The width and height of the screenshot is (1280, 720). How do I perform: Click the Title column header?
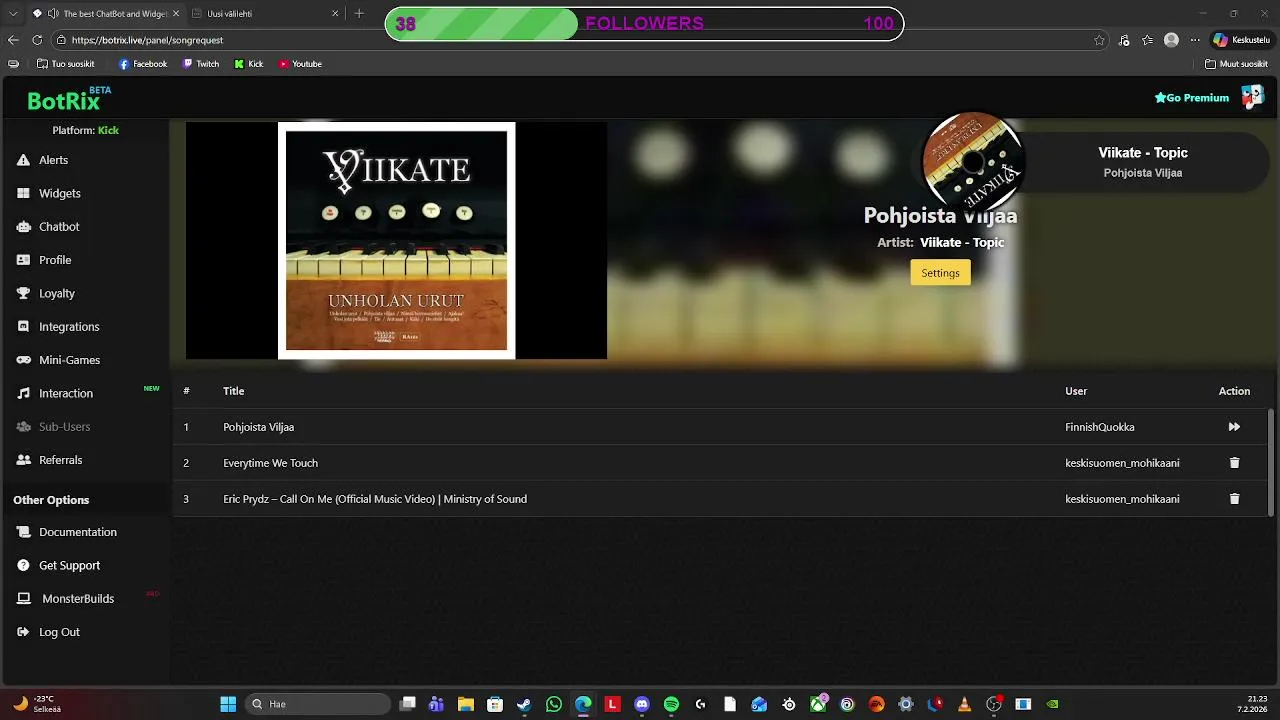point(233,391)
